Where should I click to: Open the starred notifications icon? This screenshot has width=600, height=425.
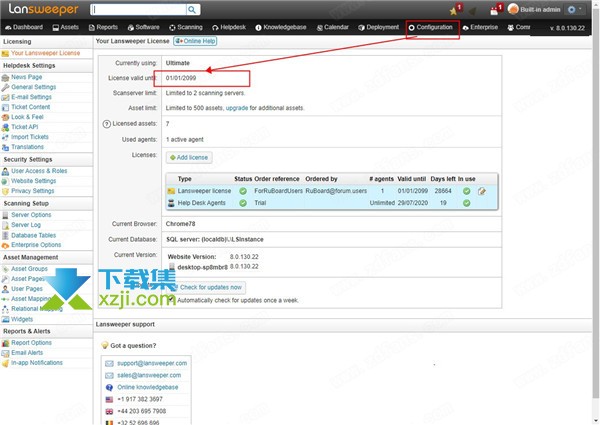[454, 10]
